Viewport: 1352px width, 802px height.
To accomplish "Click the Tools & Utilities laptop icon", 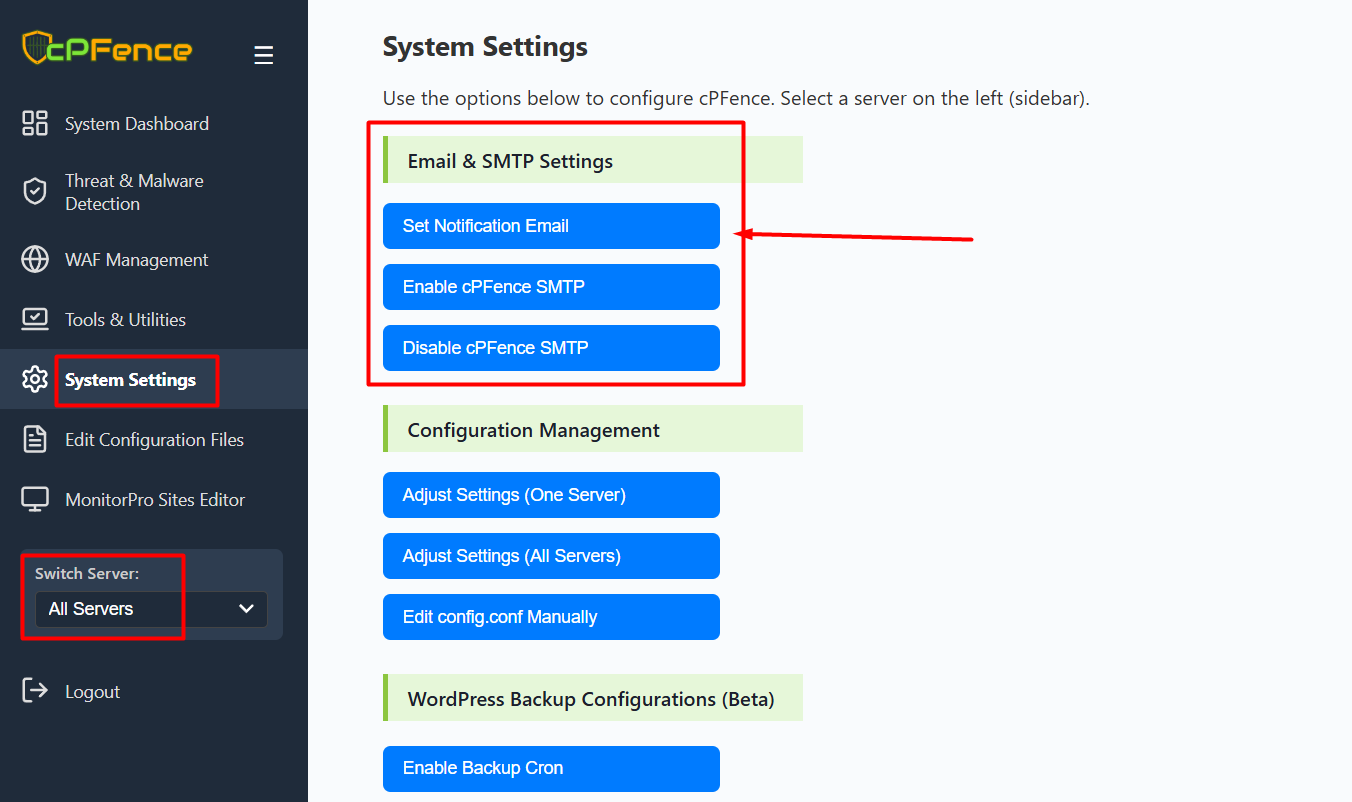I will pyautogui.click(x=35, y=320).
